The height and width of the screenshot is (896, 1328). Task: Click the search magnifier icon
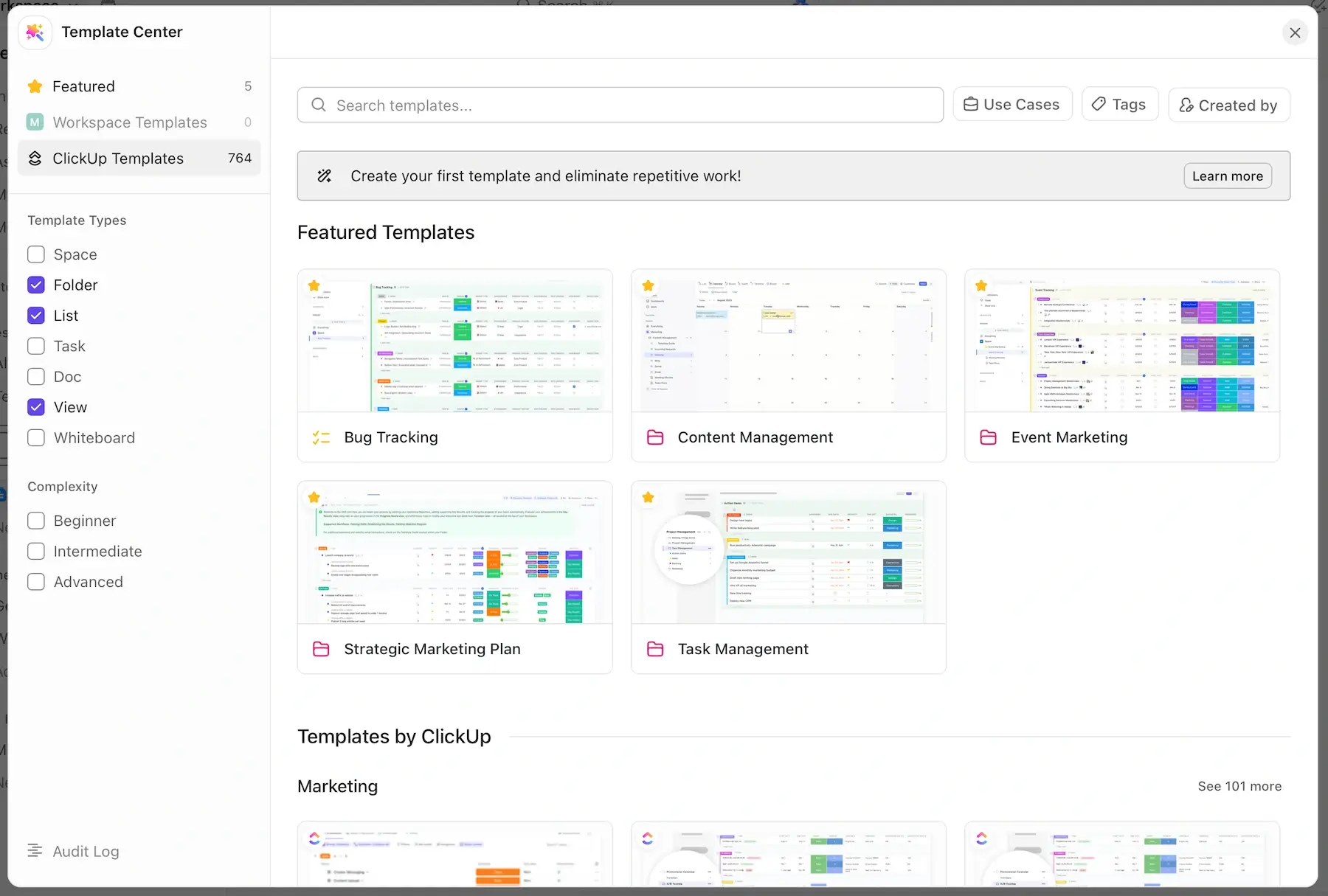319,105
